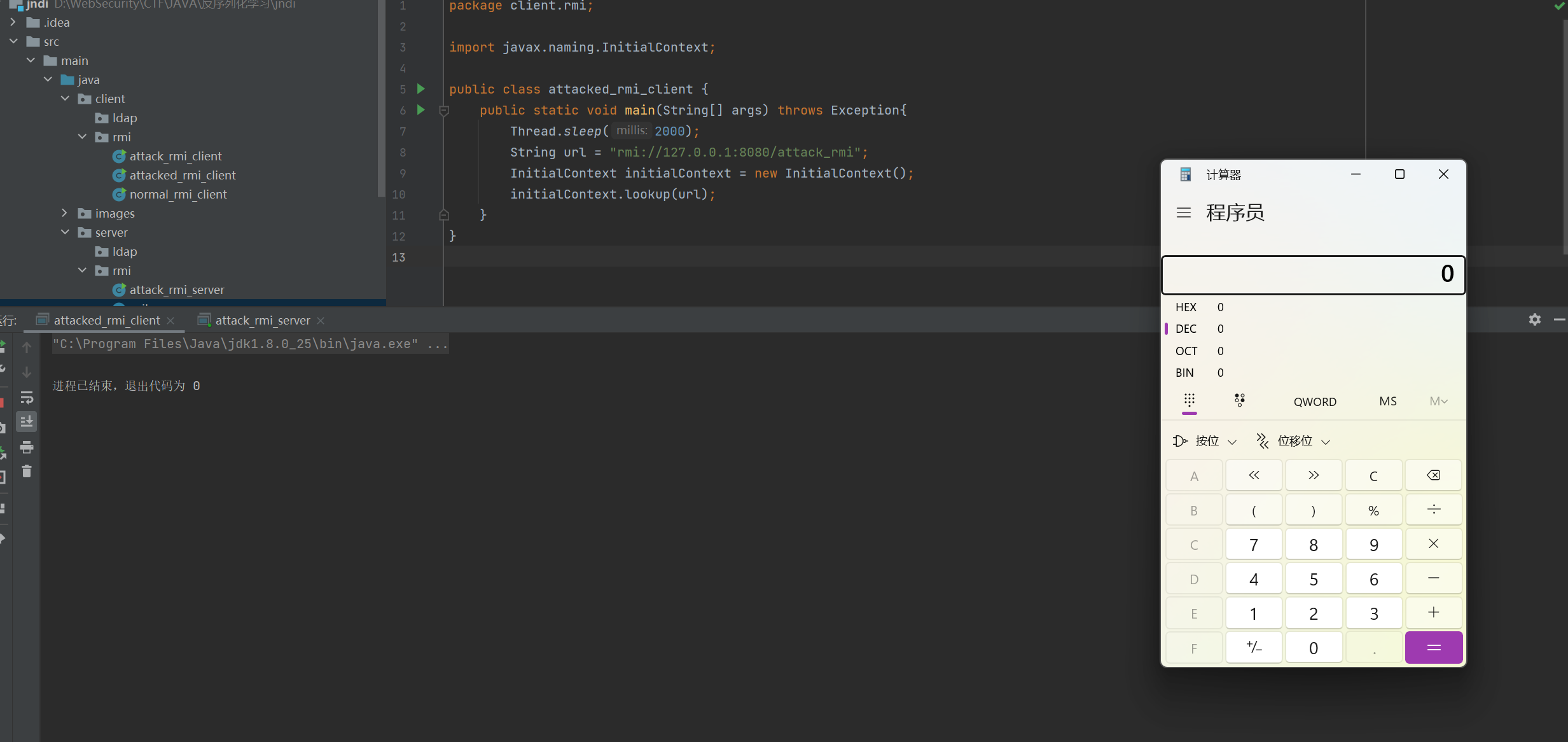Switch to bit toggling keypad in calculator
1568x742 pixels.
[x=1239, y=400]
